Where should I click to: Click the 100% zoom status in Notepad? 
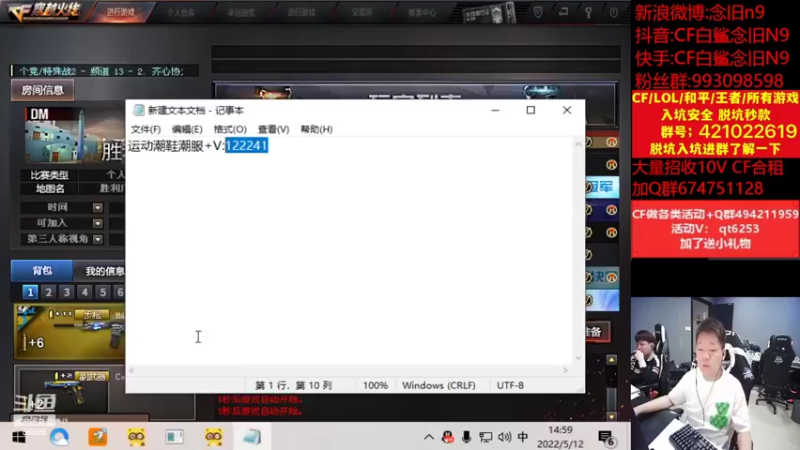pos(375,385)
